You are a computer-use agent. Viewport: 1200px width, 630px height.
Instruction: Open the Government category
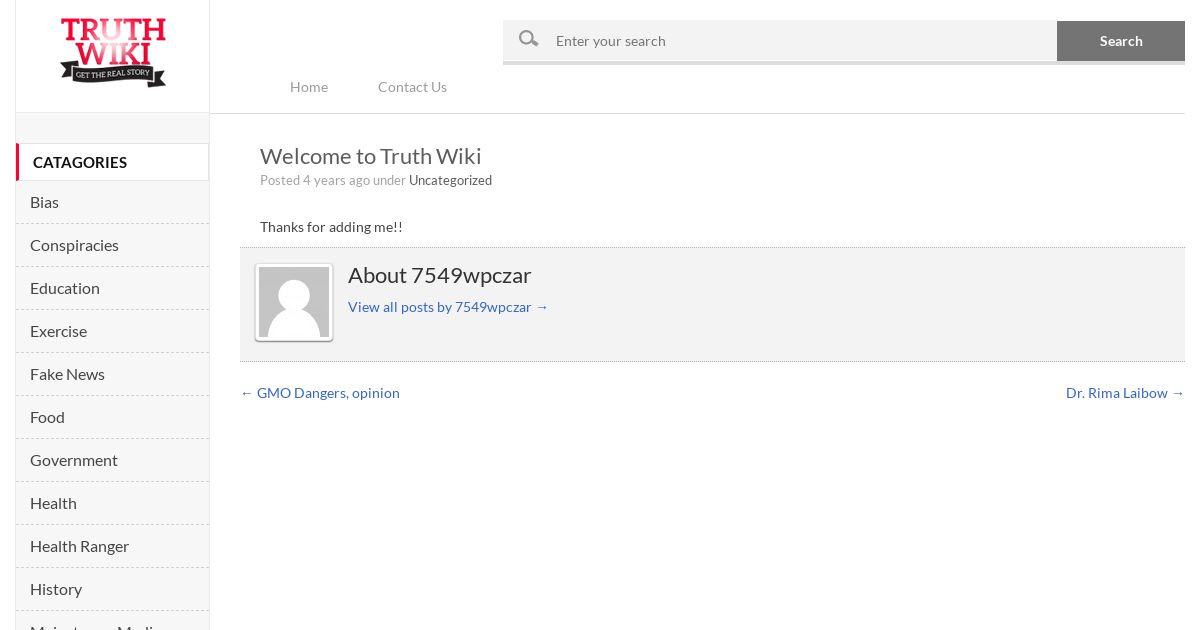pos(112,460)
